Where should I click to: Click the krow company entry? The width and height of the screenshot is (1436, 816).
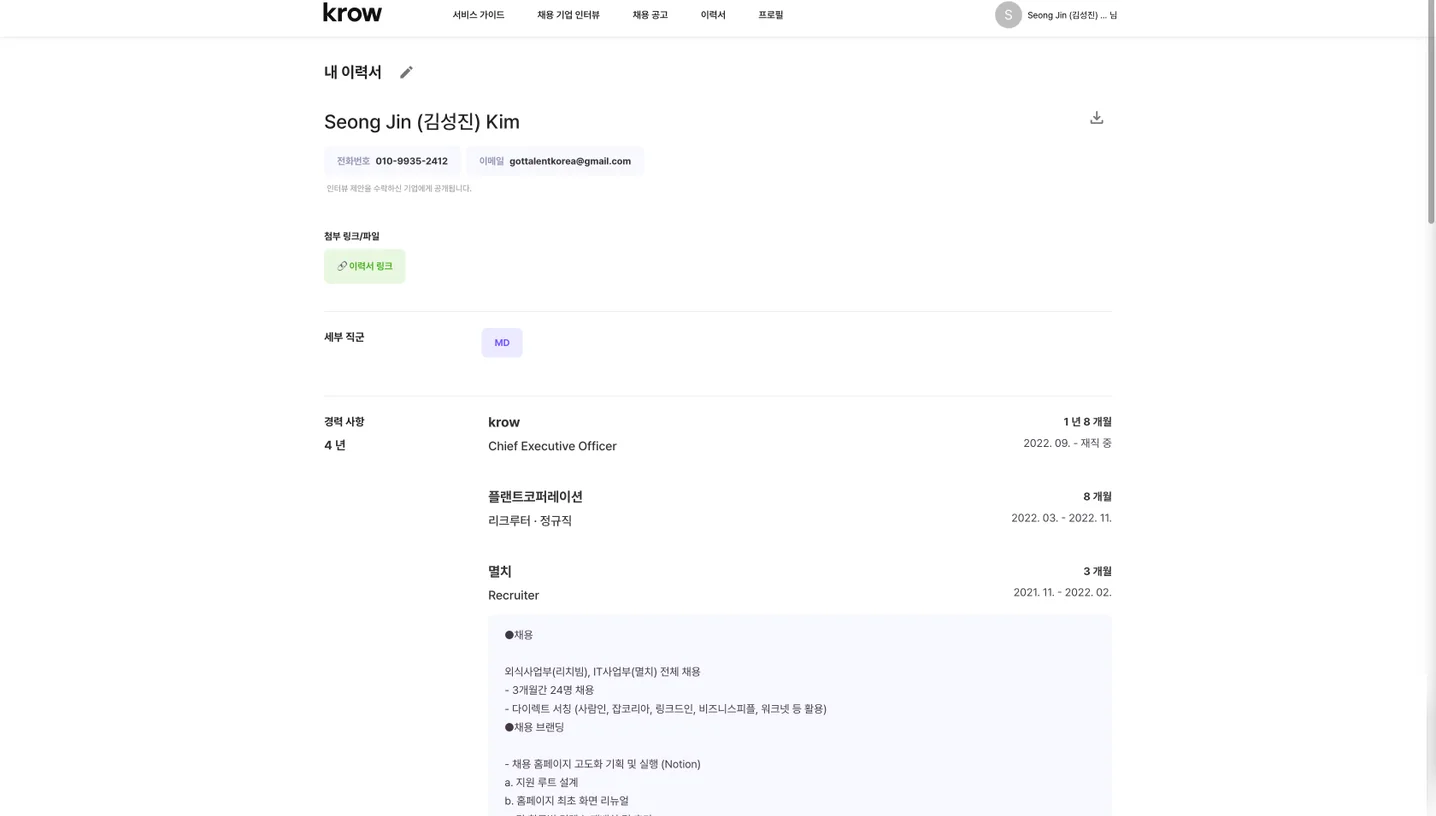click(504, 422)
